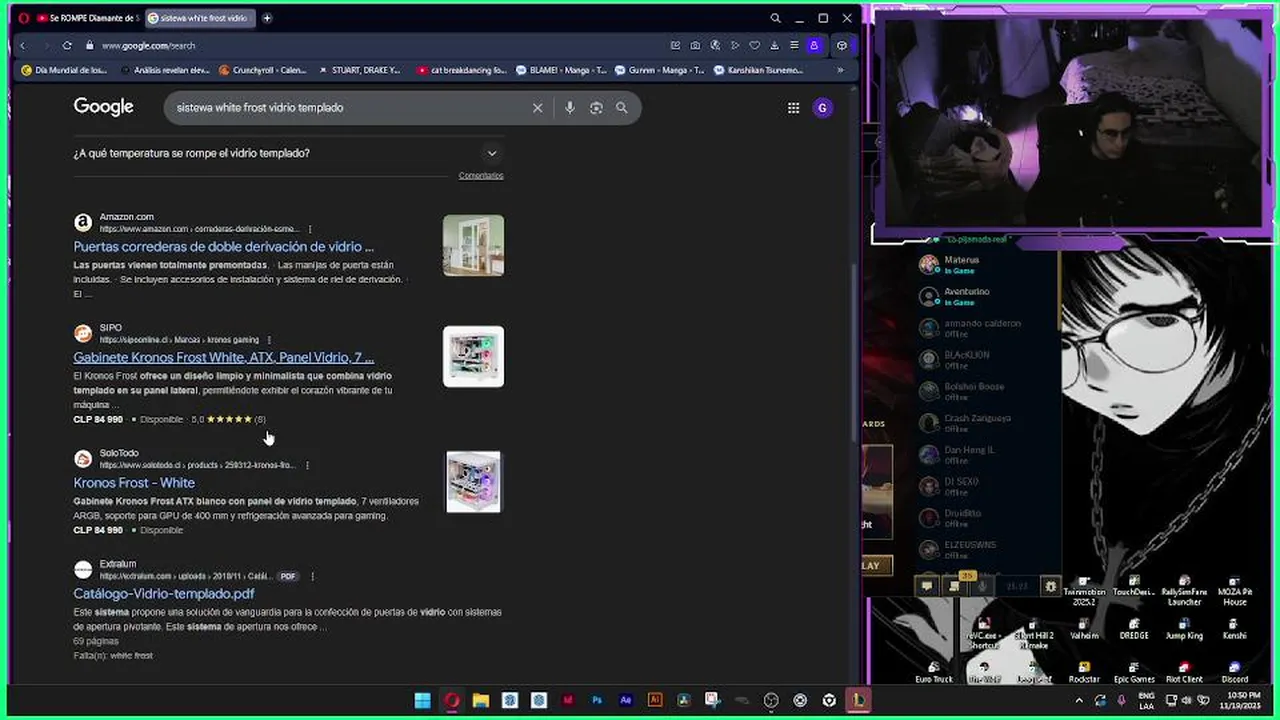Screen dimensions: 1280x720
Task: Expand the bookmarks bar overflow chevron
Action: [840, 70]
